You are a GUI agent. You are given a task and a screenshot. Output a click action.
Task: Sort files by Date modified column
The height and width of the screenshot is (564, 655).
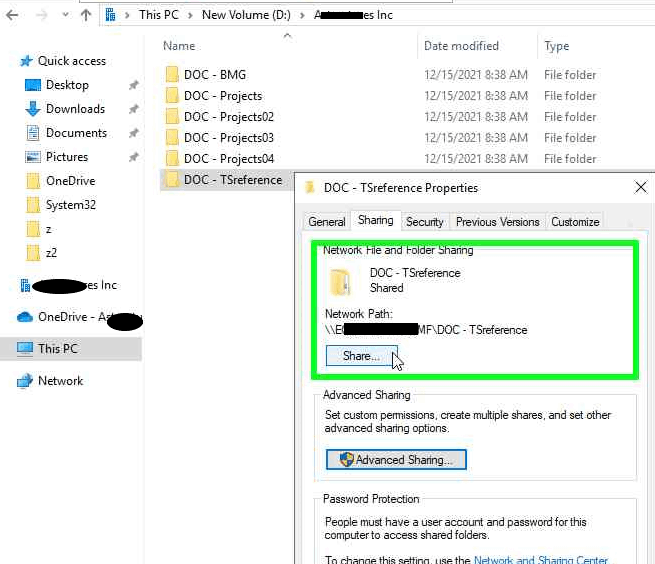461,46
